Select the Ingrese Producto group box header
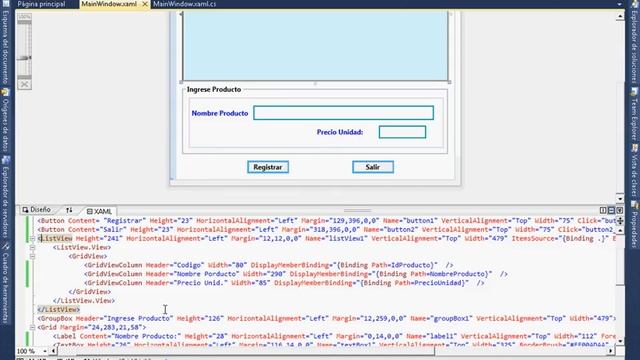The width and height of the screenshot is (640, 360). click(x=214, y=89)
